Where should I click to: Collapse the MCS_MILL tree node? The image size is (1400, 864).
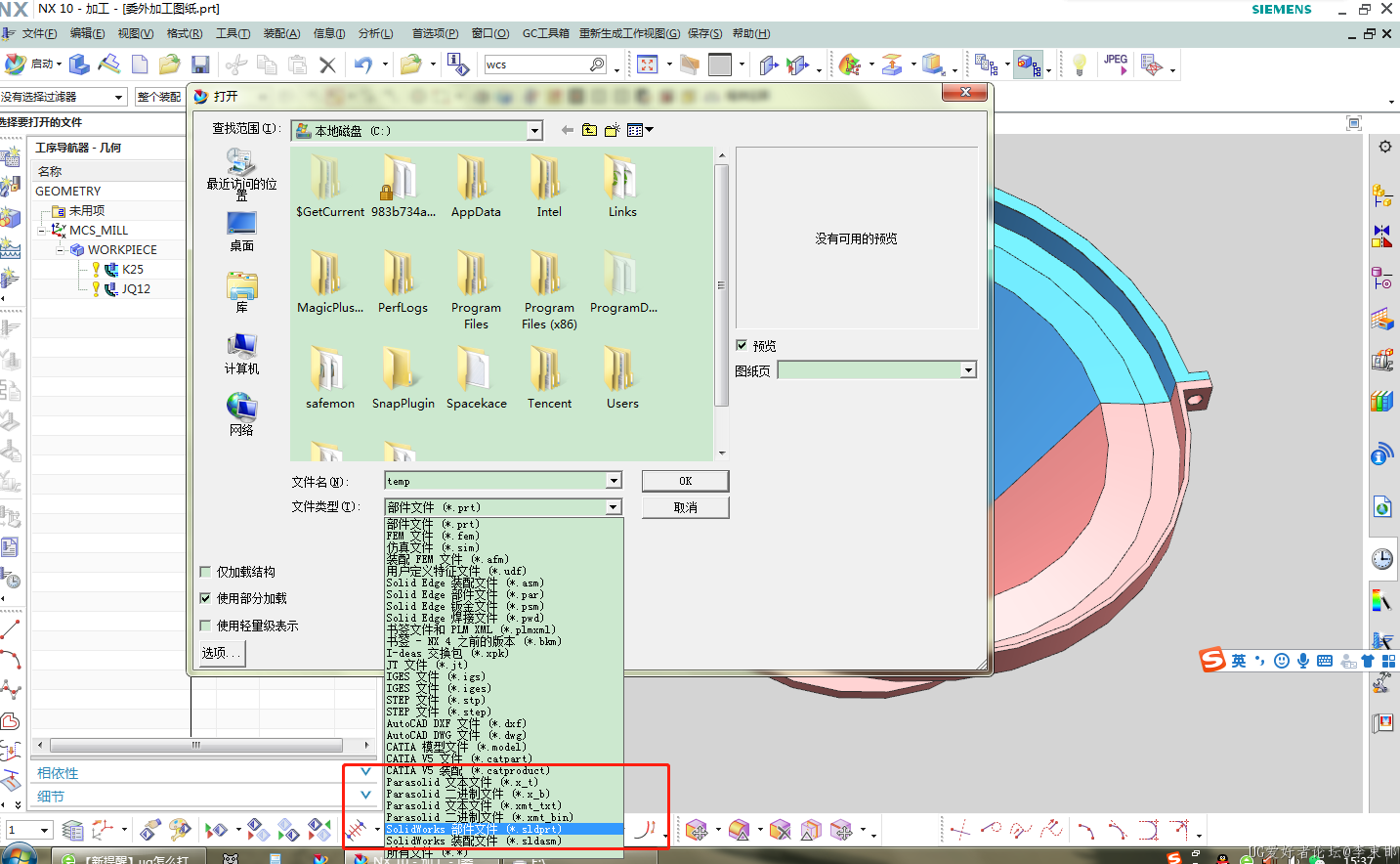click(x=42, y=231)
